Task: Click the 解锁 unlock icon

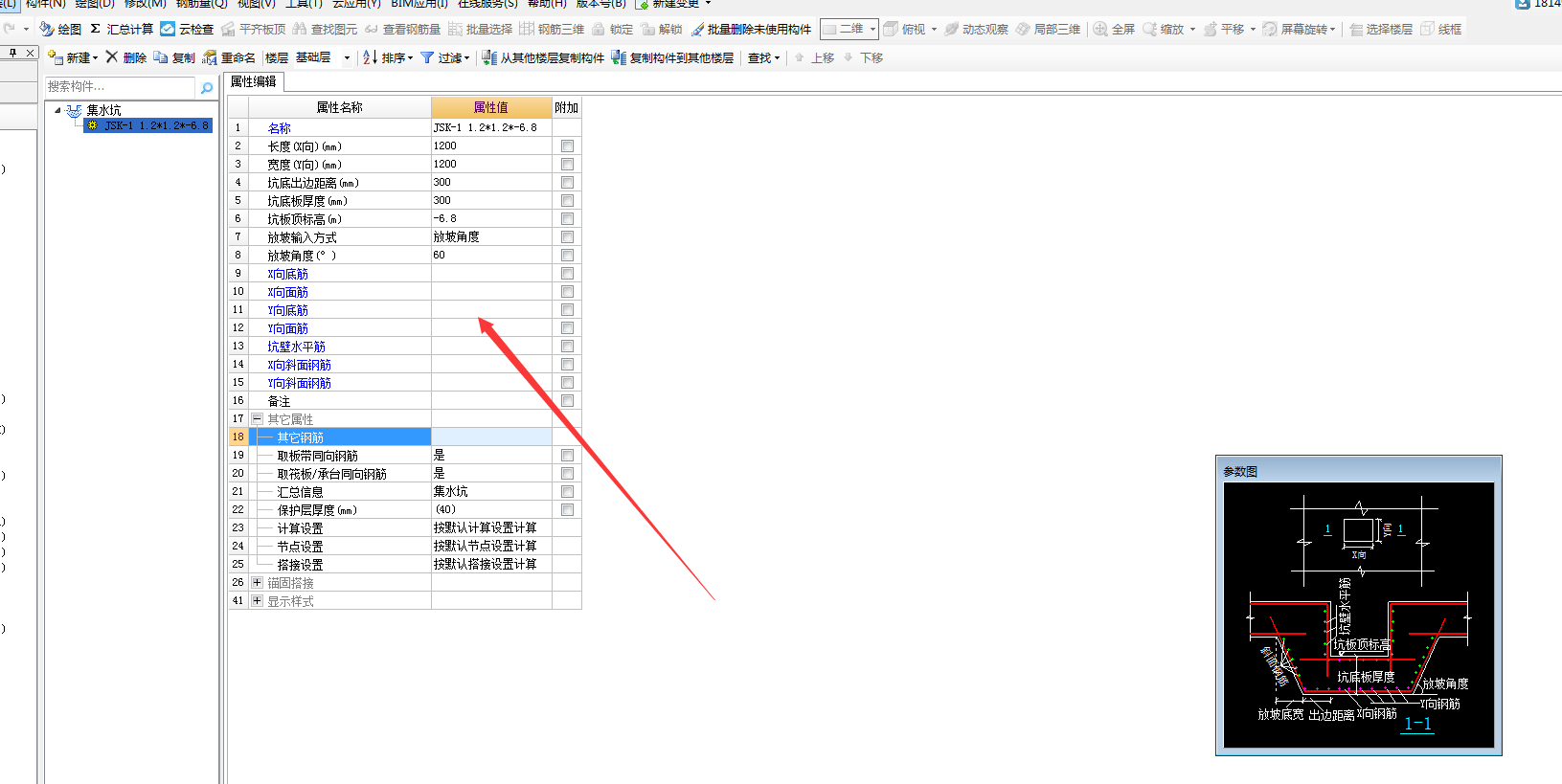Action: point(647,30)
